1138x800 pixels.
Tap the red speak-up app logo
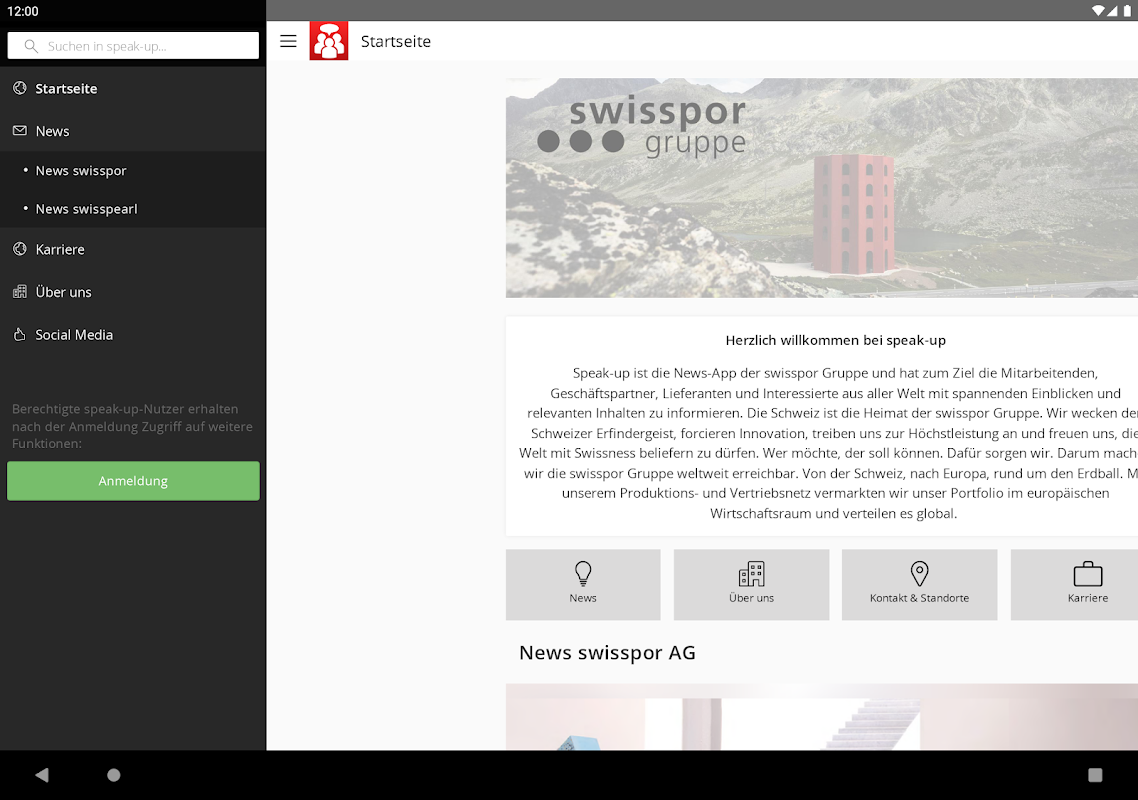pyautogui.click(x=329, y=41)
